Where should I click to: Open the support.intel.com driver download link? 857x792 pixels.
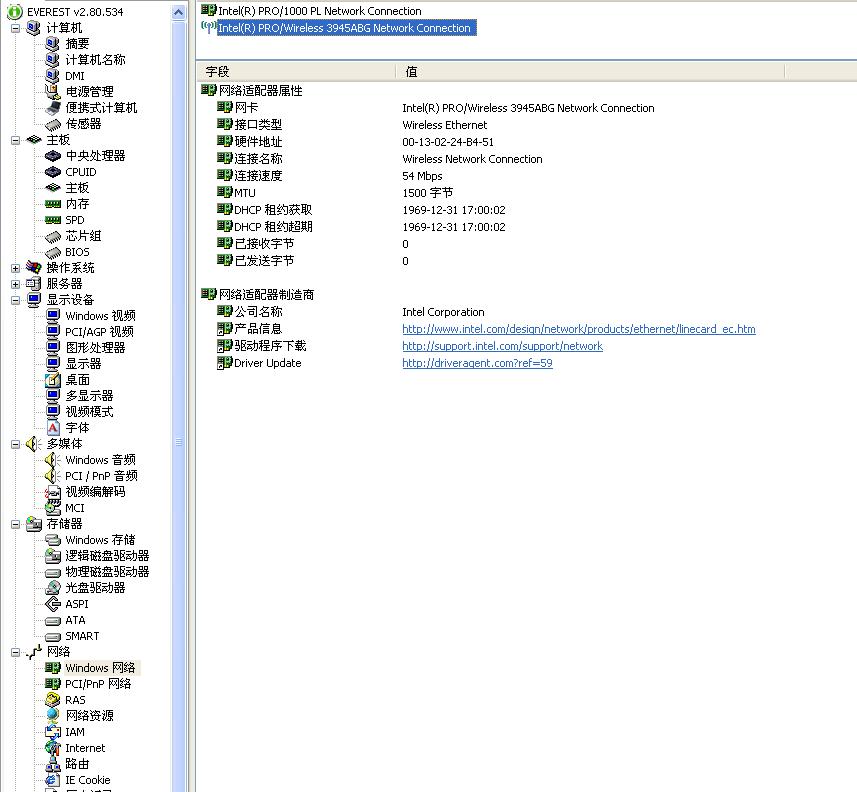[502, 346]
